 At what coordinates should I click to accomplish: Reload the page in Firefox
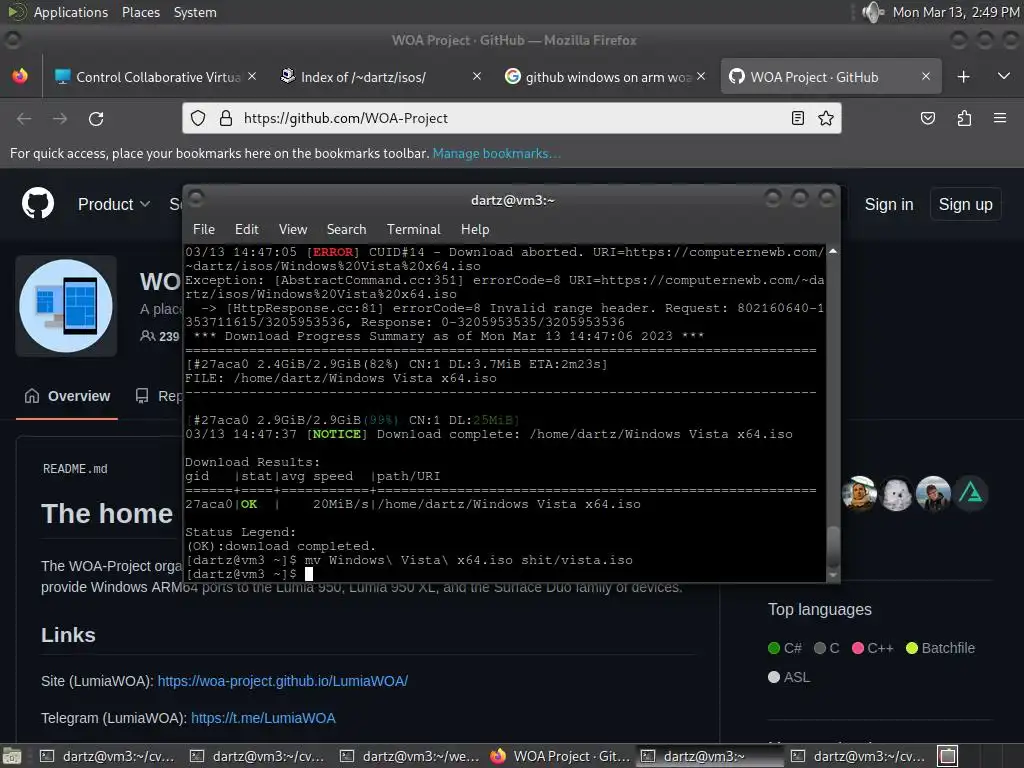(x=96, y=119)
